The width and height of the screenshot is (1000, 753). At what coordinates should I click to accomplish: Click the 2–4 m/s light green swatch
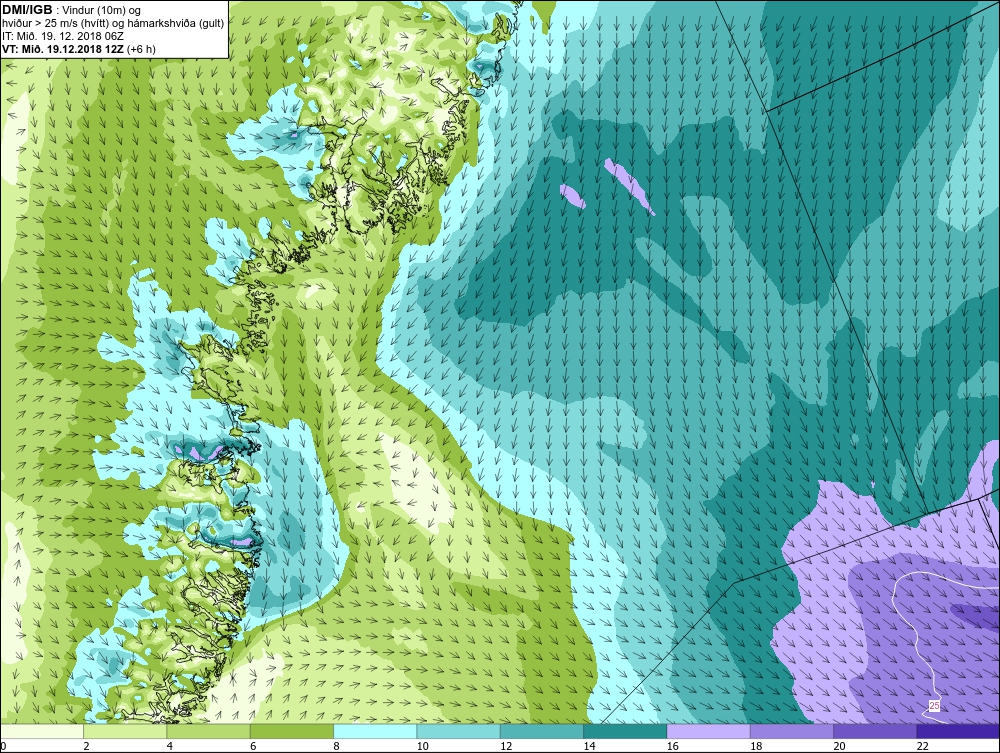[125, 731]
